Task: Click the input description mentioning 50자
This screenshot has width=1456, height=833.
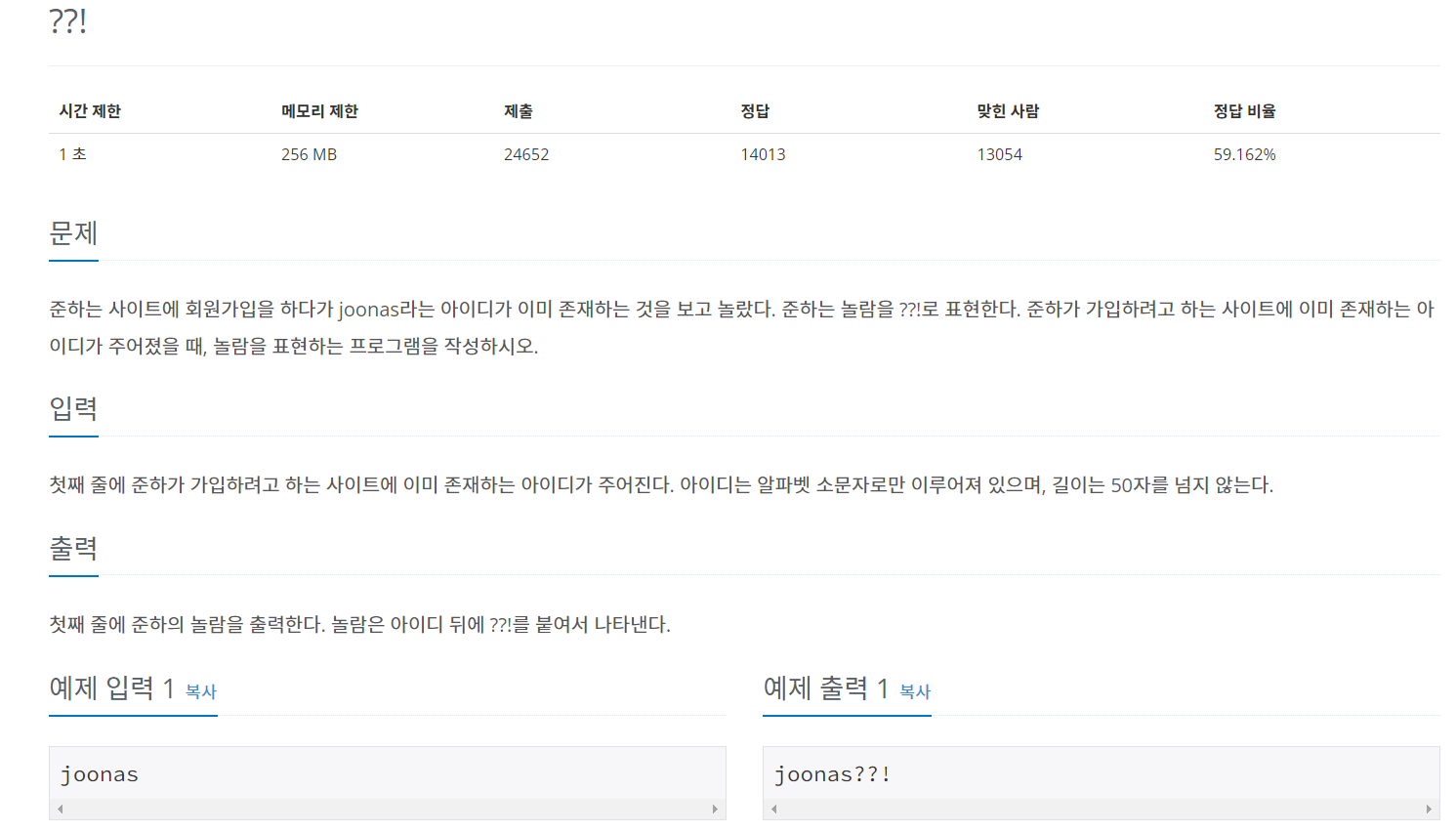Action: 661,485
